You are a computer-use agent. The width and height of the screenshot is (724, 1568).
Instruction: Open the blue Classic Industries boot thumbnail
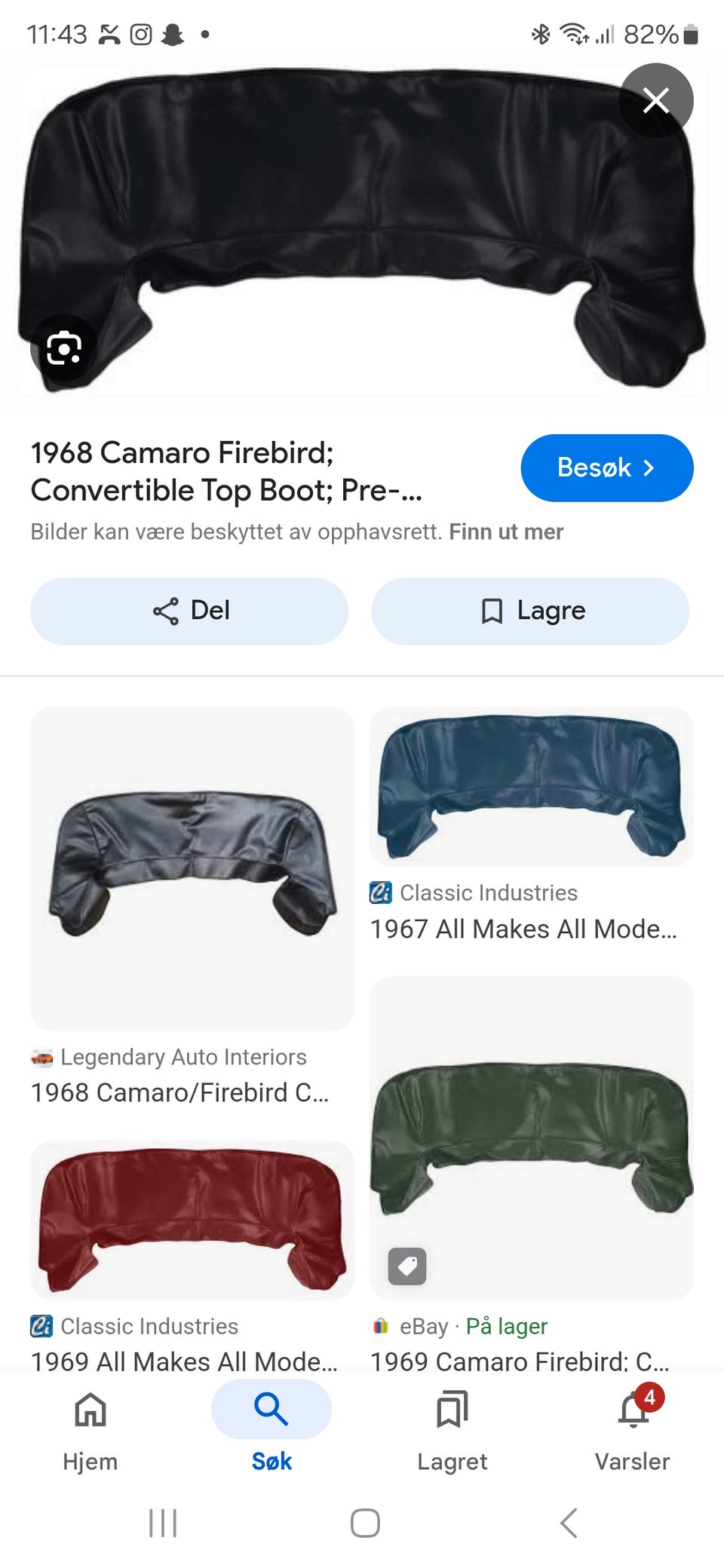pyautogui.click(x=532, y=787)
